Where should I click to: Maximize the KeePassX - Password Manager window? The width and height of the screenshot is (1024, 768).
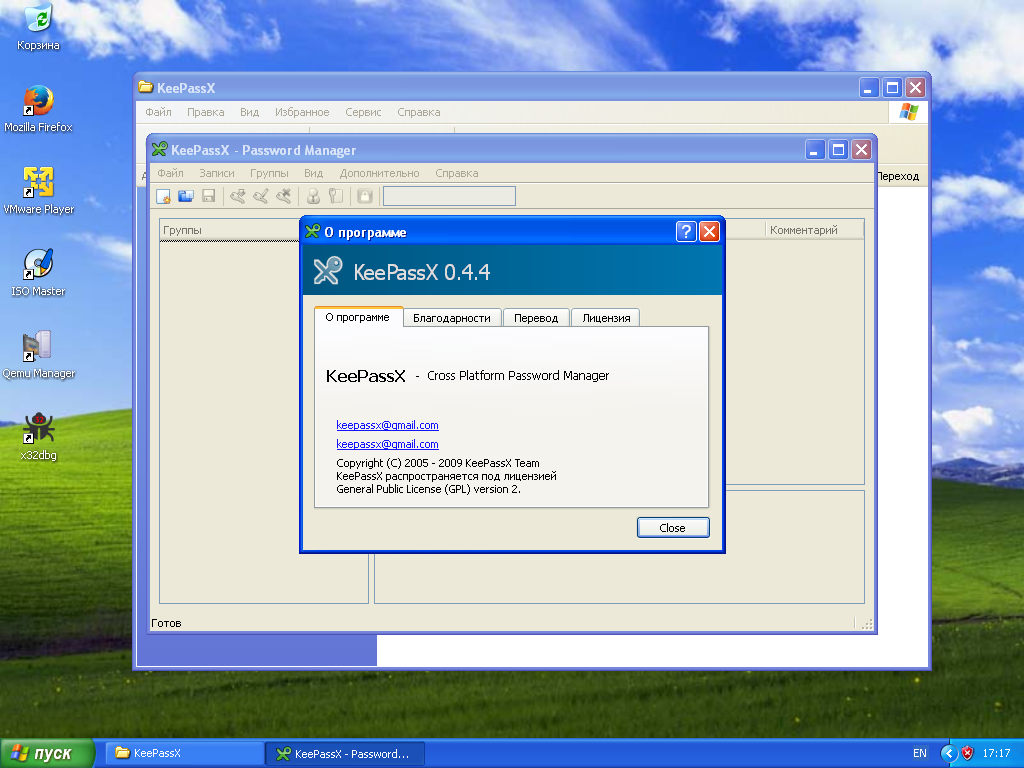[x=838, y=150]
